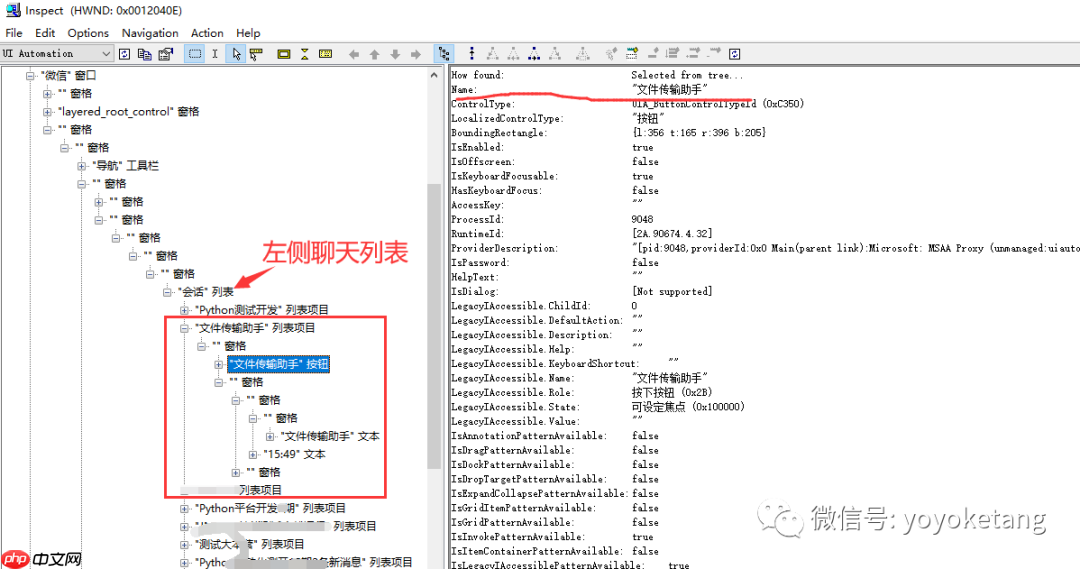The height and width of the screenshot is (569, 1080).
Task: Click the LegacyIAccessible.Role value row
Action: tap(672, 393)
